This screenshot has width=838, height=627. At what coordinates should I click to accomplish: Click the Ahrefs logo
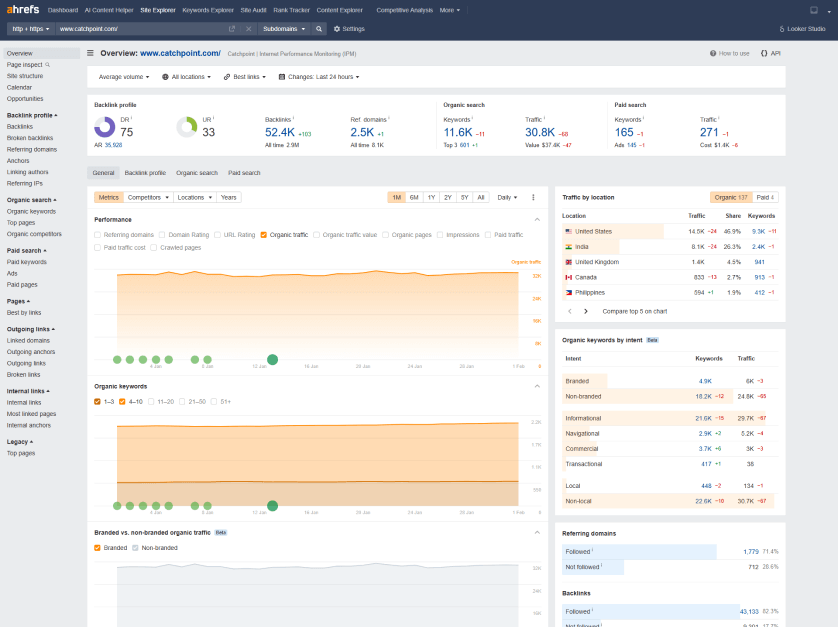22,10
